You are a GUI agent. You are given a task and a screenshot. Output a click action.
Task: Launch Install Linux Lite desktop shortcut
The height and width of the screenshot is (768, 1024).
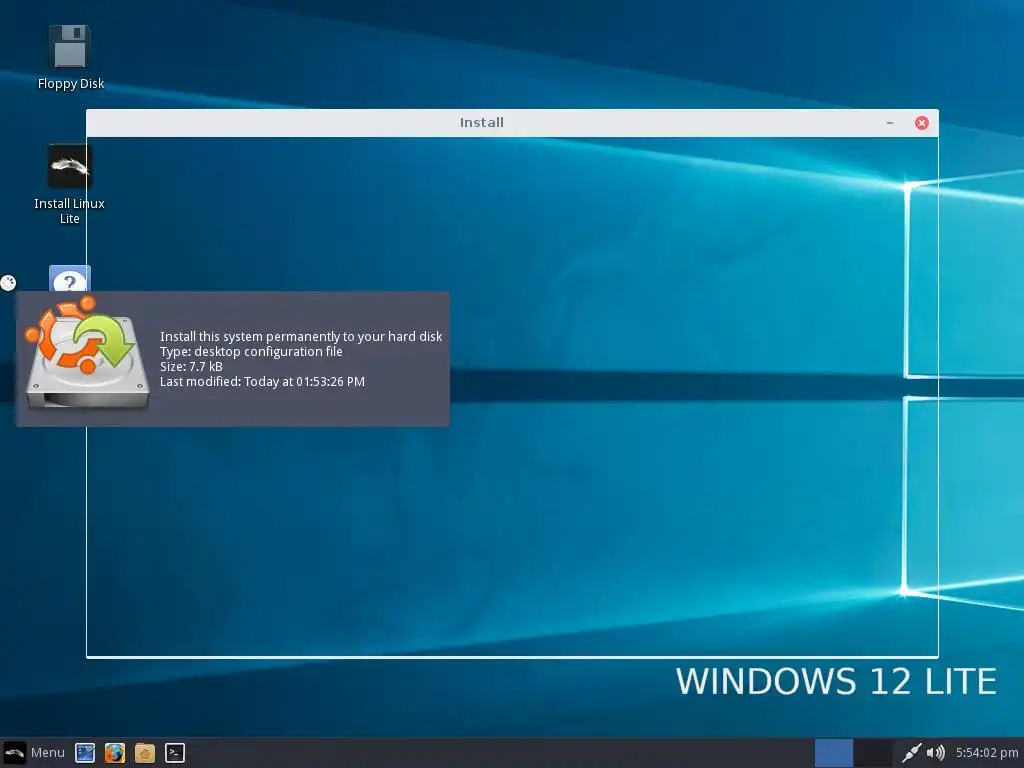[70, 166]
